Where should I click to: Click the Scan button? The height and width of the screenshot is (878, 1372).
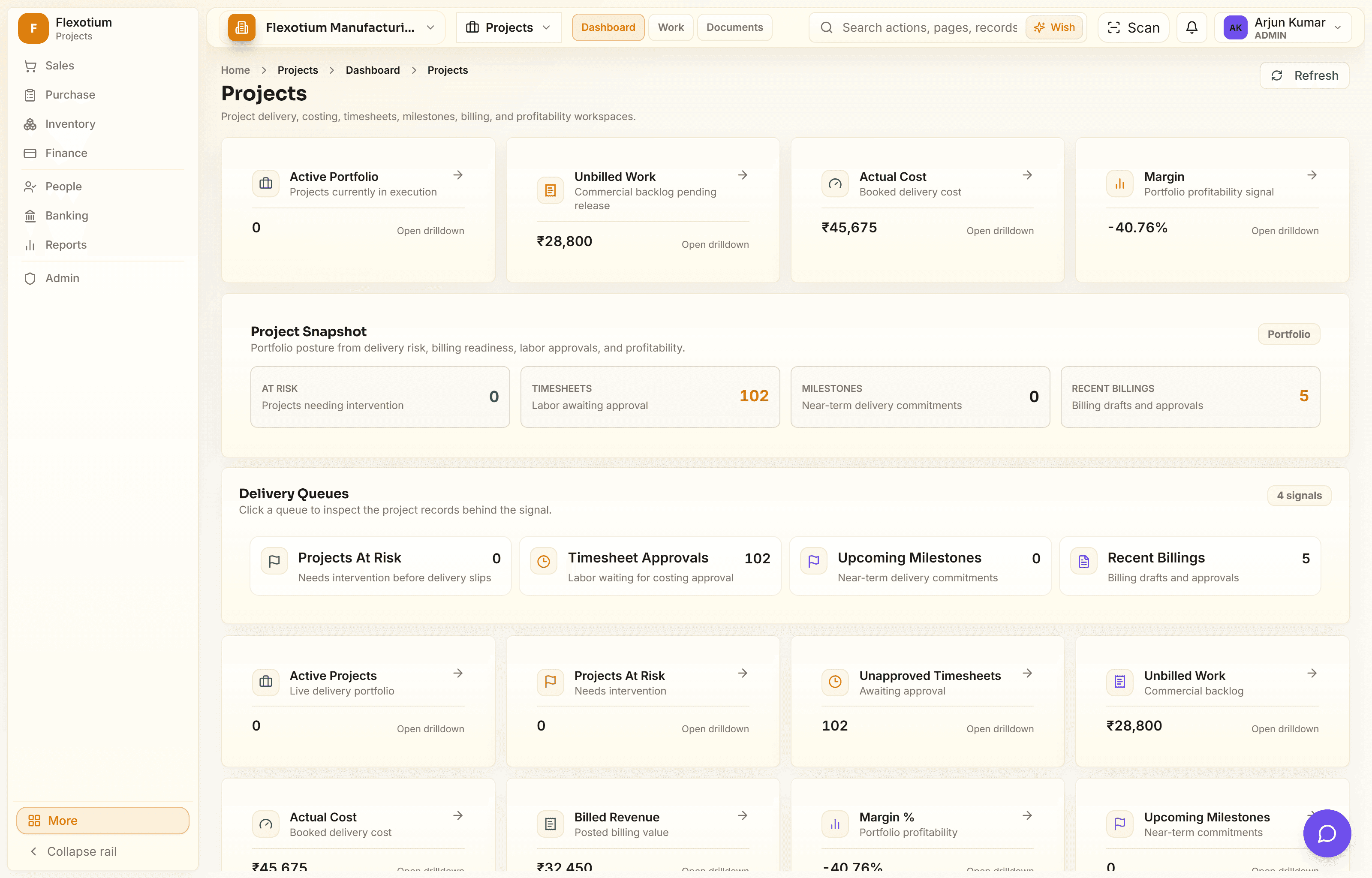1133,27
